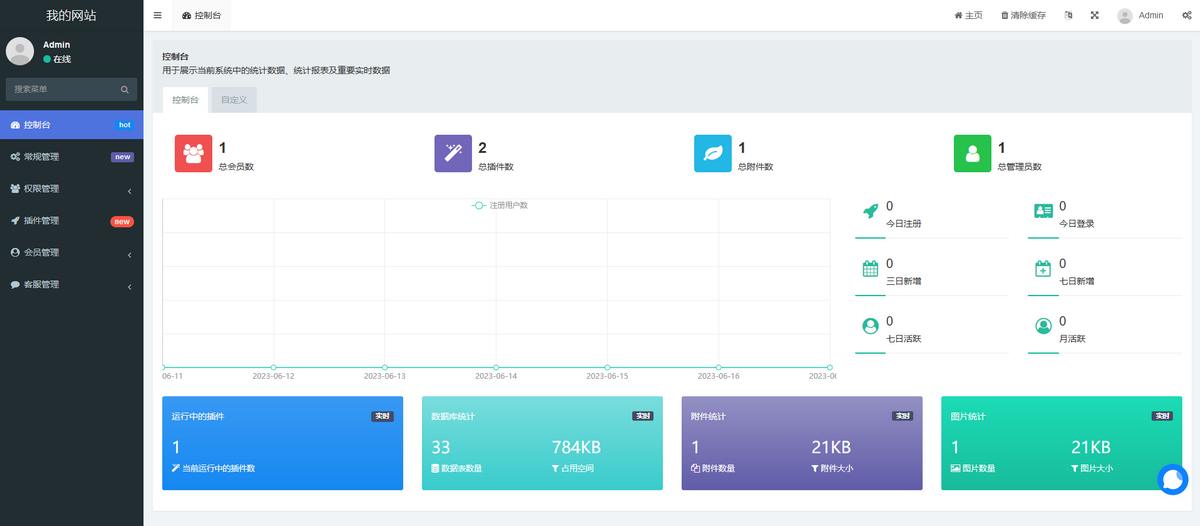Click the 主页 home link
This screenshot has width=1200, height=526.
968,16
